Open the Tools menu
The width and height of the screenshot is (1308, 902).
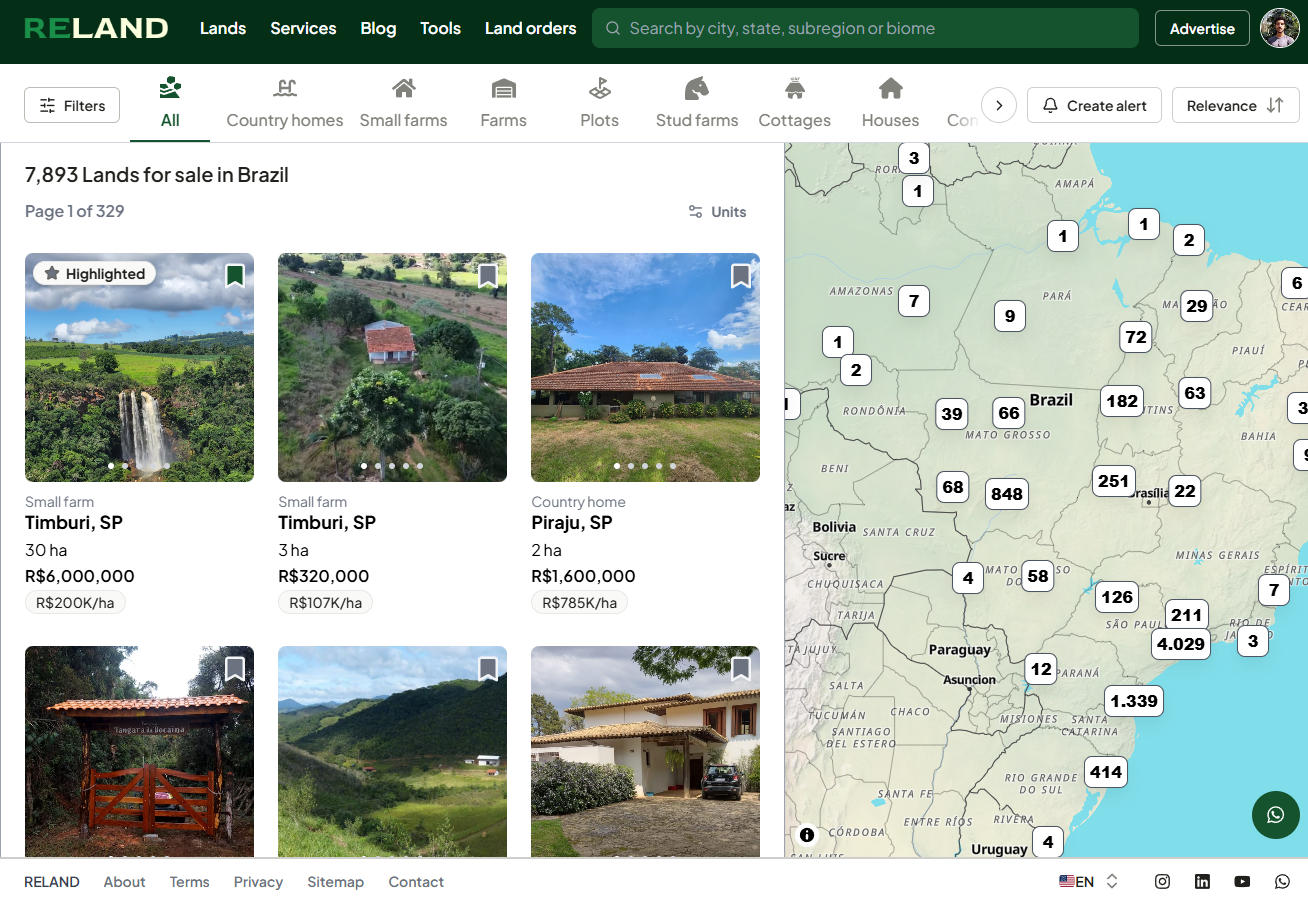pyautogui.click(x=440, y=28)
